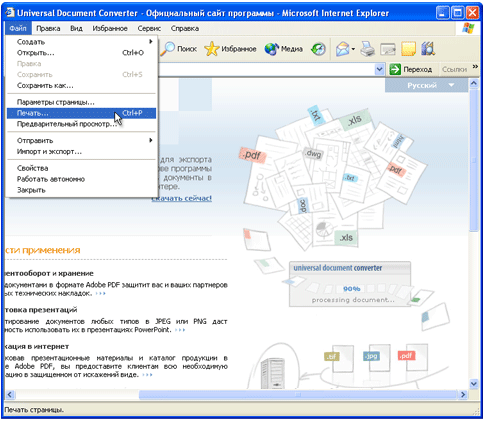Click status bar text Печать страницы.

[x=34, y=410]
